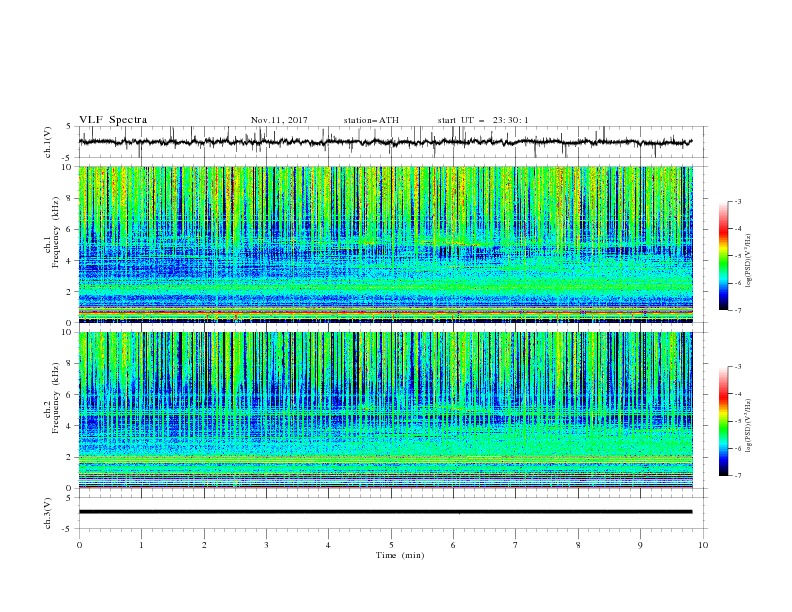
Task: Click the date text "Nov.11, 2017"
Action: coord(279,120)
